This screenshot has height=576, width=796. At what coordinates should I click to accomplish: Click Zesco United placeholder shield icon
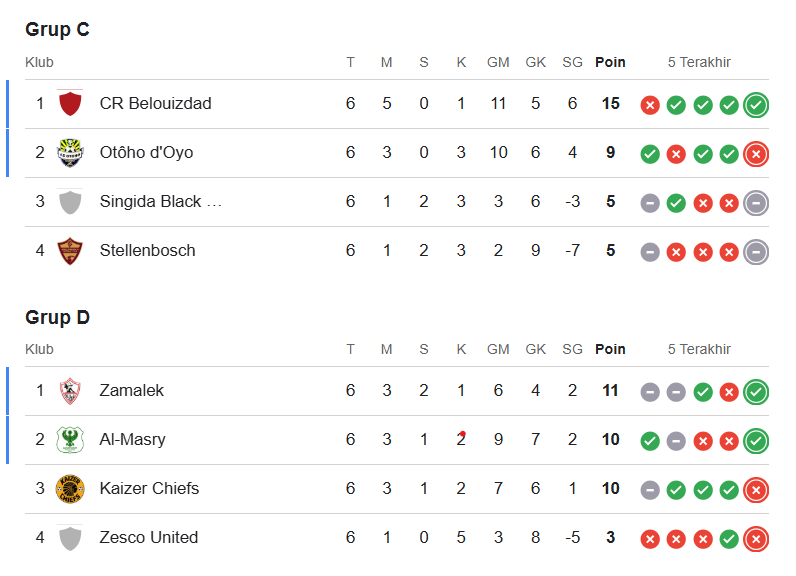(70, 537)
